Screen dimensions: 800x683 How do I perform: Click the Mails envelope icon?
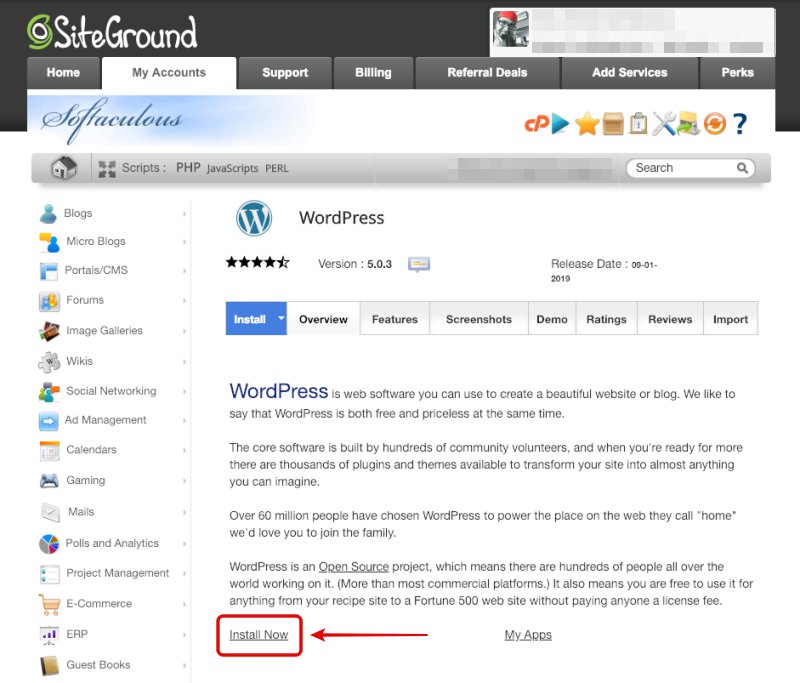click(x=51, y=512)
